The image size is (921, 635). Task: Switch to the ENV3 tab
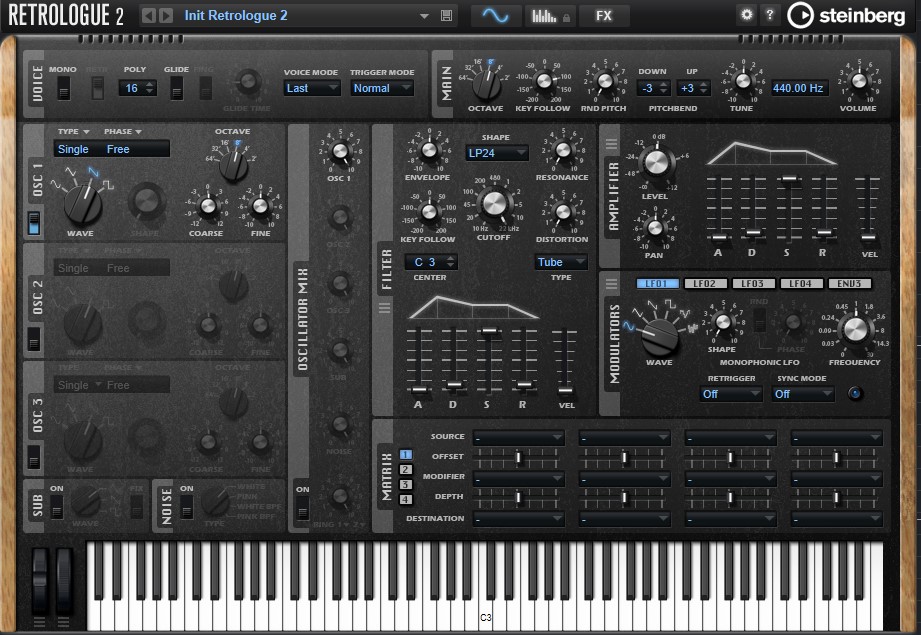click(x=849, y=284)
